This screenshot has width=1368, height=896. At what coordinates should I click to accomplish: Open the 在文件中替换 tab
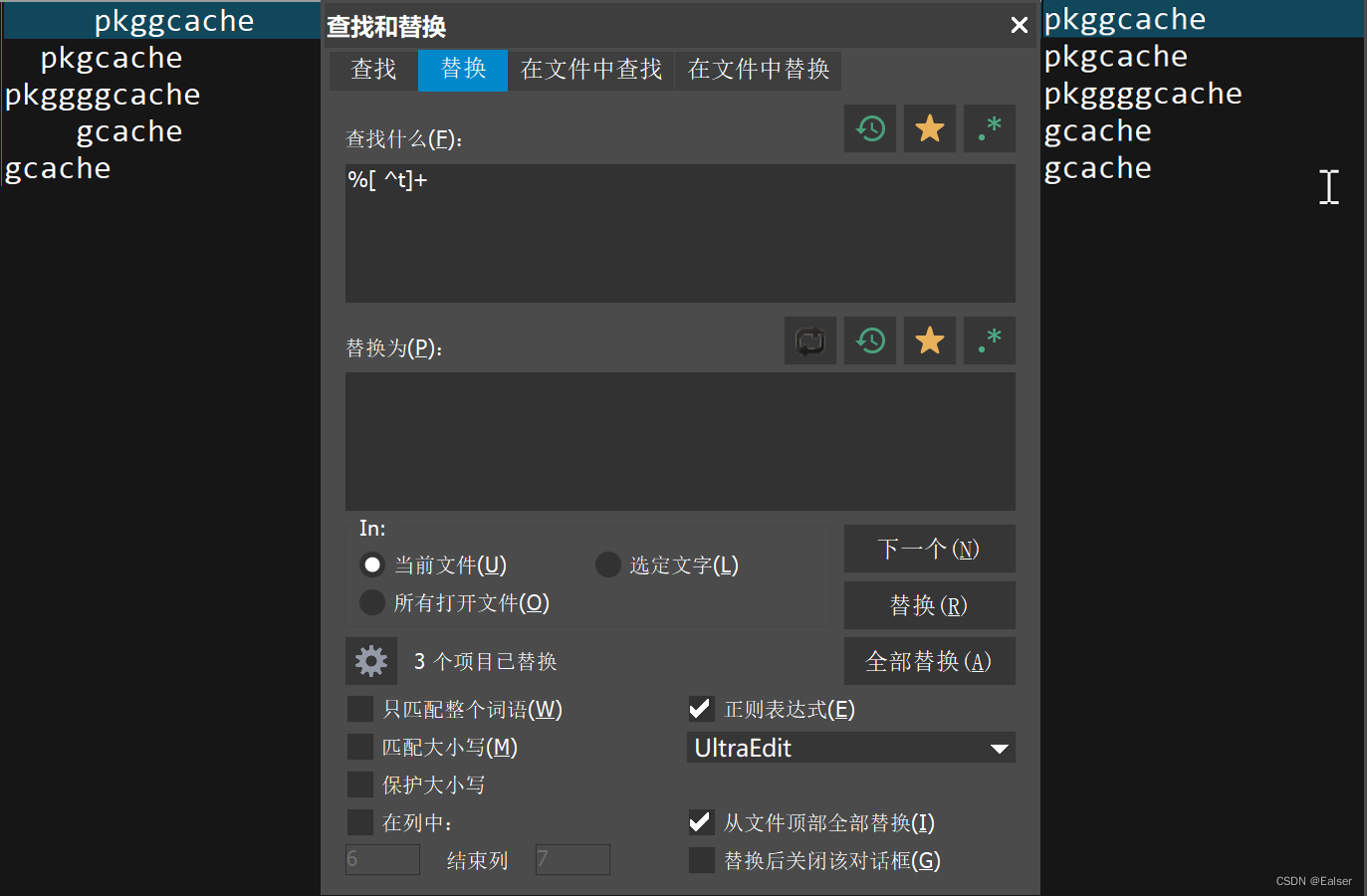point(759,70)
